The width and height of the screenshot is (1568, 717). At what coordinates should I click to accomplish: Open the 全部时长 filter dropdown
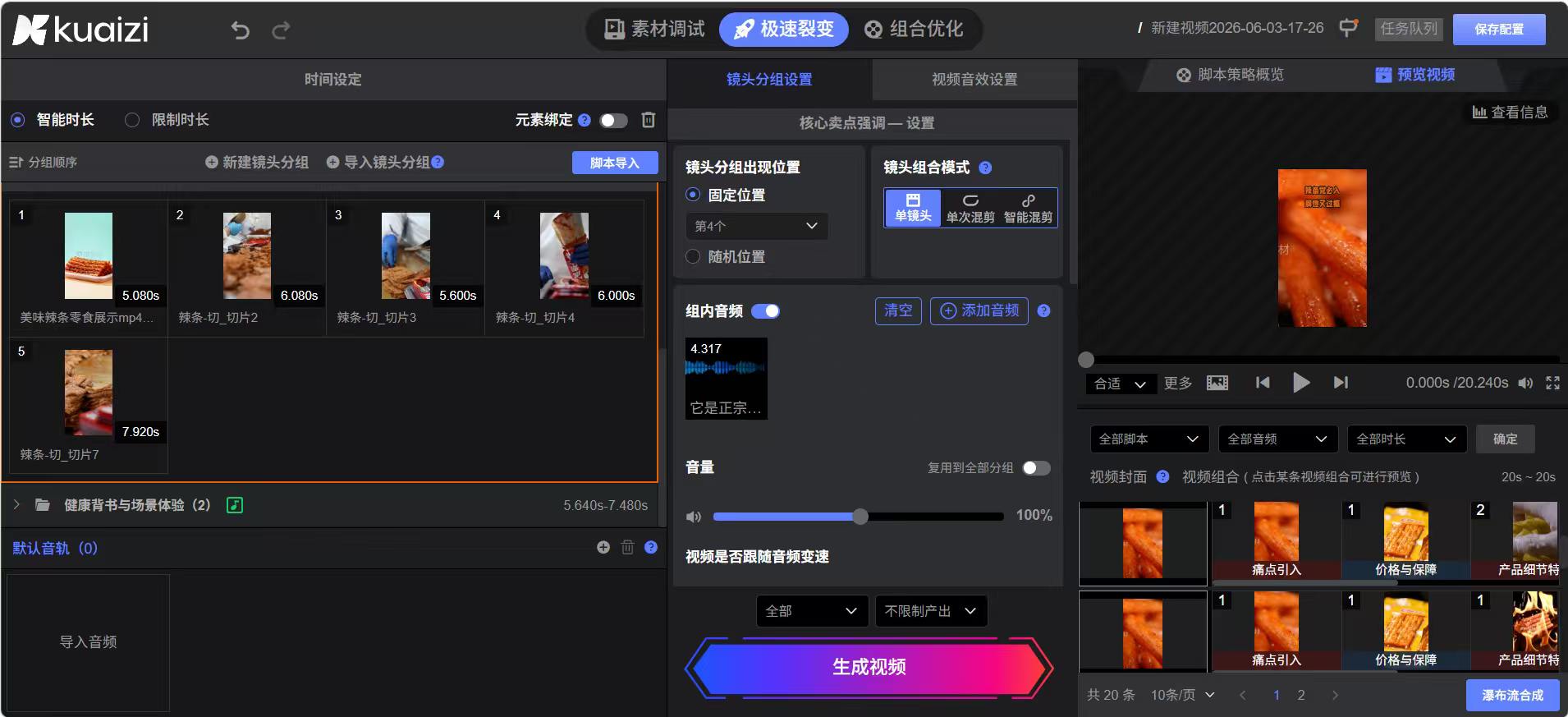[x=1406, y=439]
